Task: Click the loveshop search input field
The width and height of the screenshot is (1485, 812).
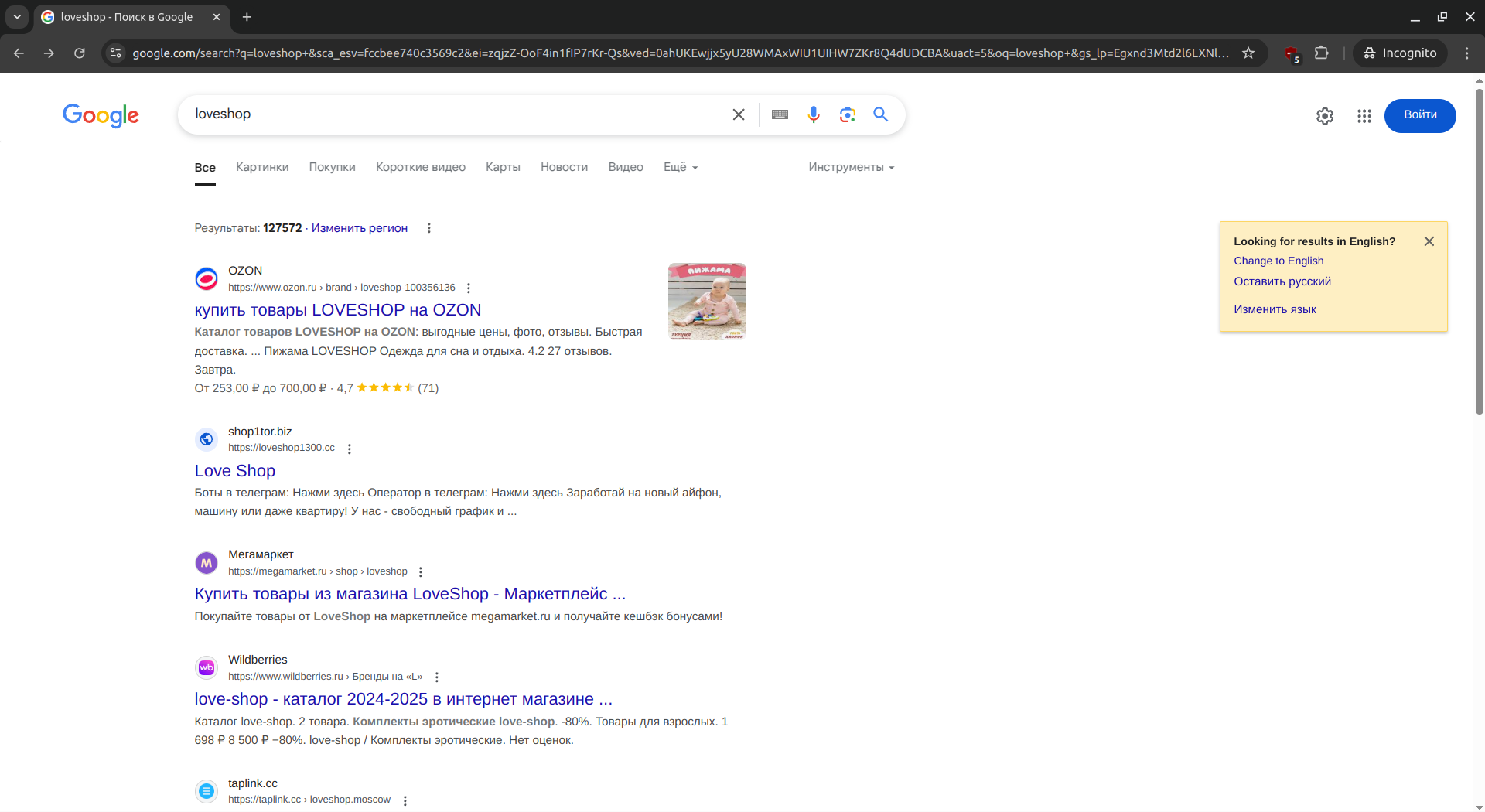Action: [x=456, y=114]
